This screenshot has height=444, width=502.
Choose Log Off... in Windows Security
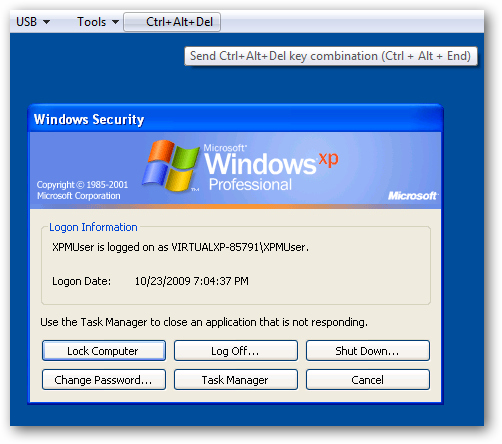point(235,351)
